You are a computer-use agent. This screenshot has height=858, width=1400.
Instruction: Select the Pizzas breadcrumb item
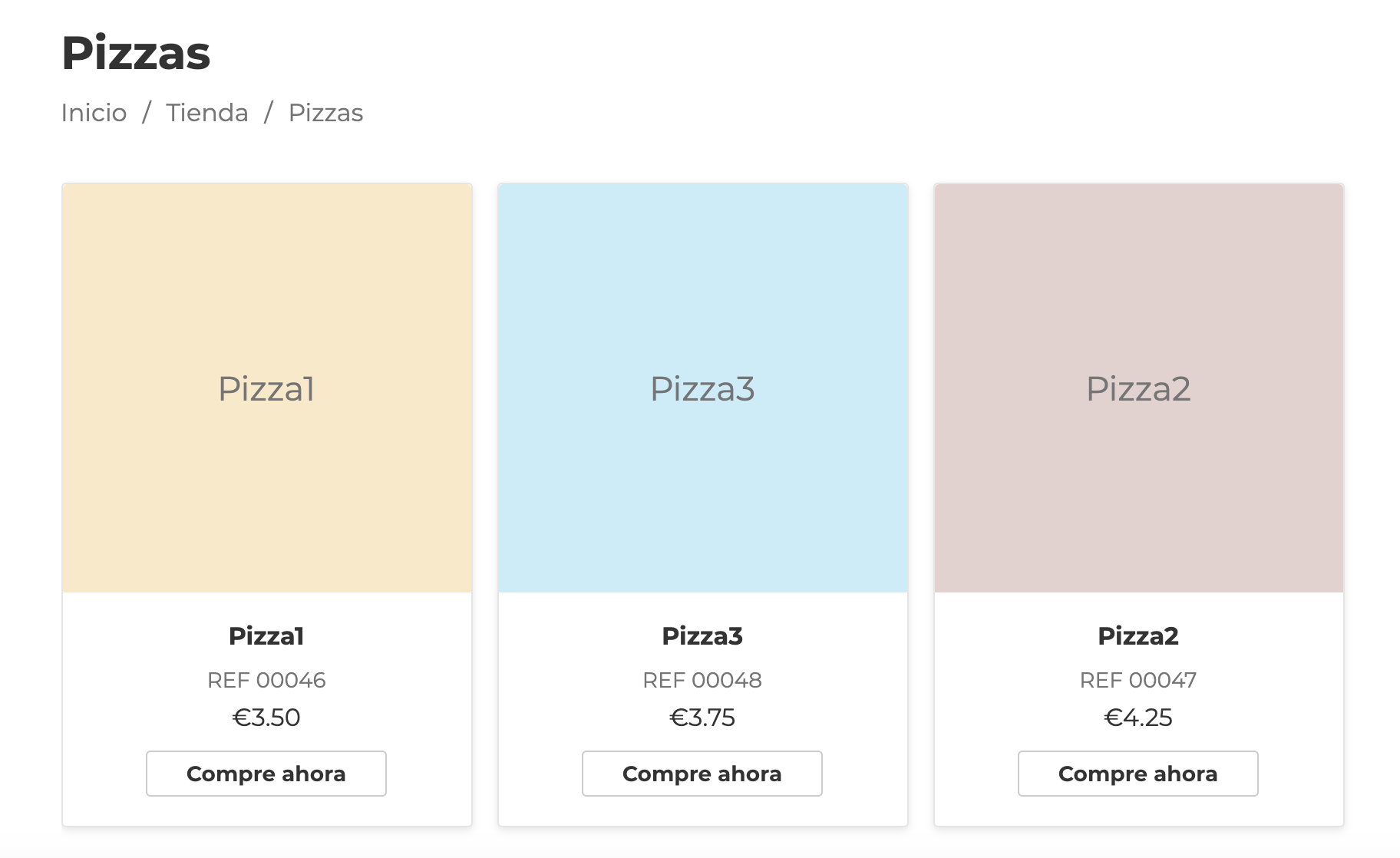[x=325, y=113]
